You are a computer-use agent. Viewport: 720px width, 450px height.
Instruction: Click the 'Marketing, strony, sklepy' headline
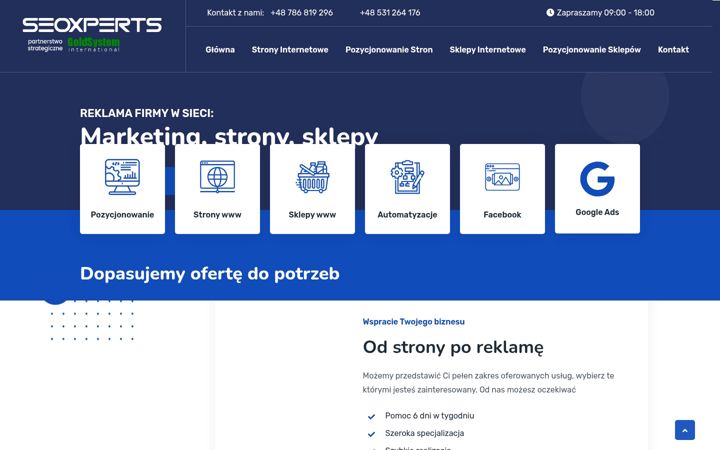(x=229, y=135)
